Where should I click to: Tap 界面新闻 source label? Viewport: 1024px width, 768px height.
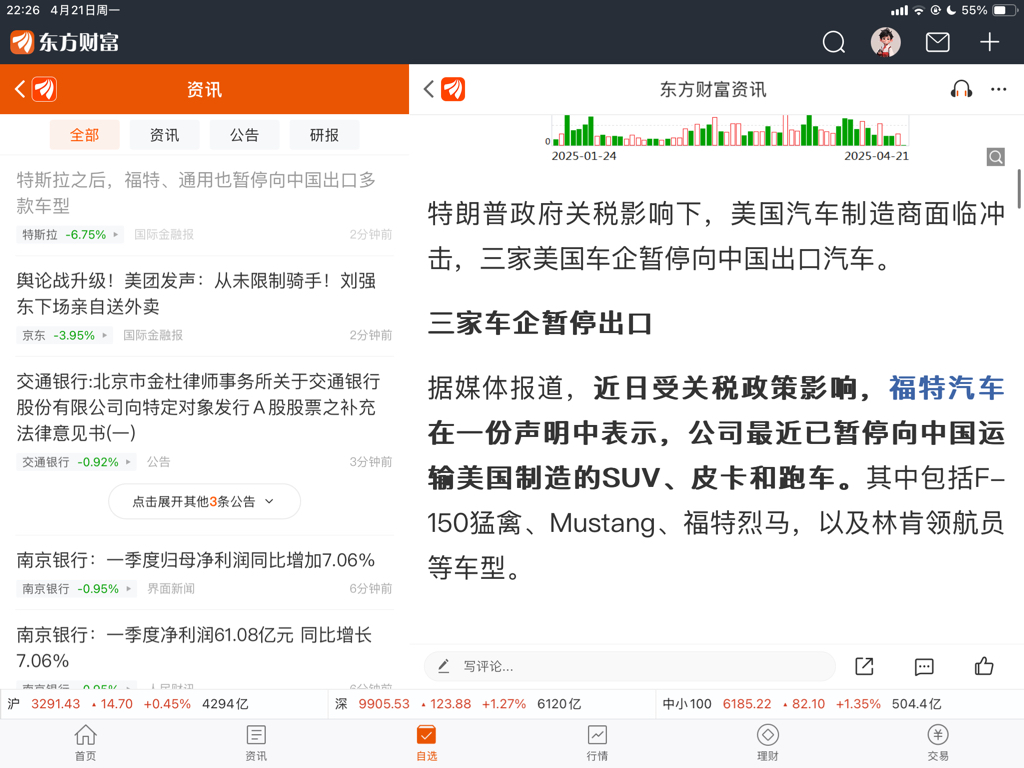171,588
